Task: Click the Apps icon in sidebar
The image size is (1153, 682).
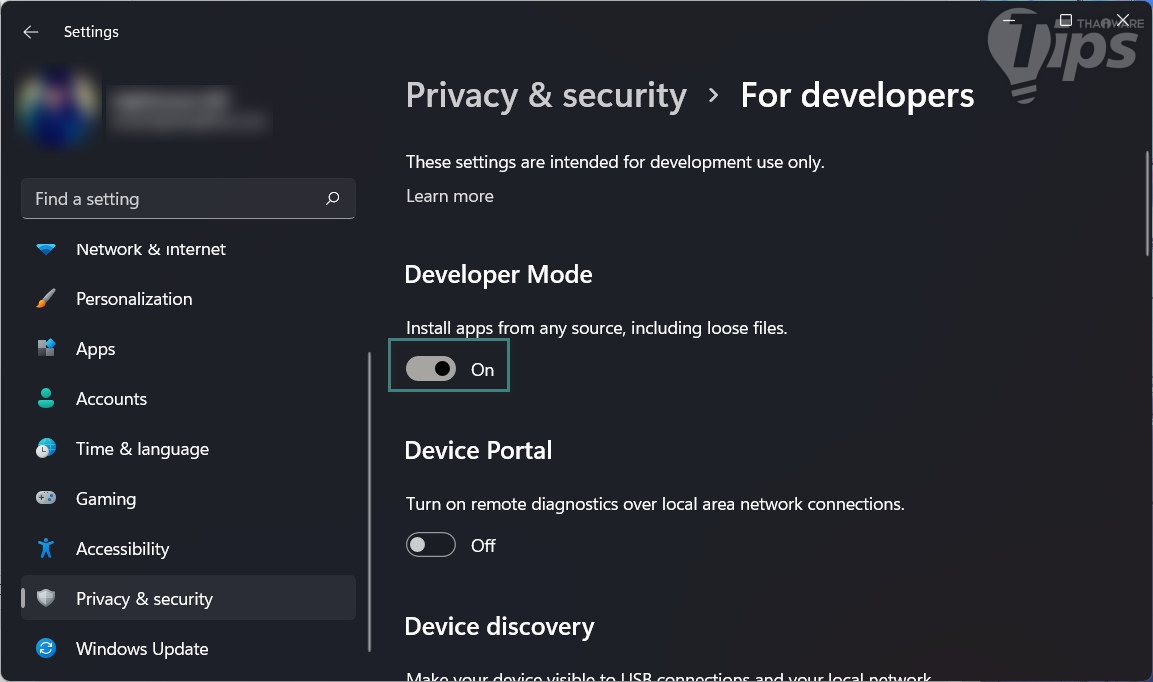Action: [46, 349]
